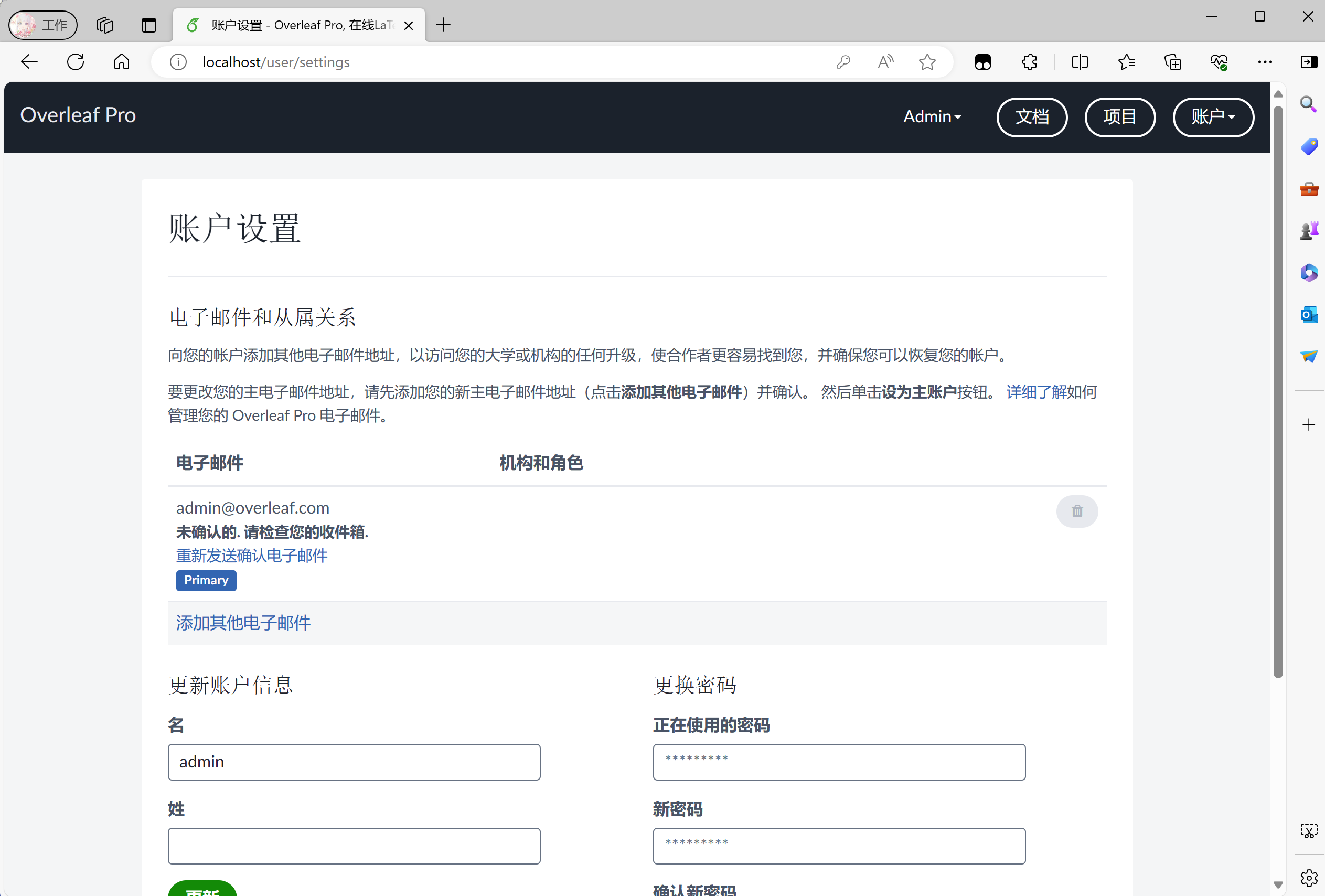Click the scrollbar down arrow
This screenshot has height=896, width=1325.
[1278, 885]
